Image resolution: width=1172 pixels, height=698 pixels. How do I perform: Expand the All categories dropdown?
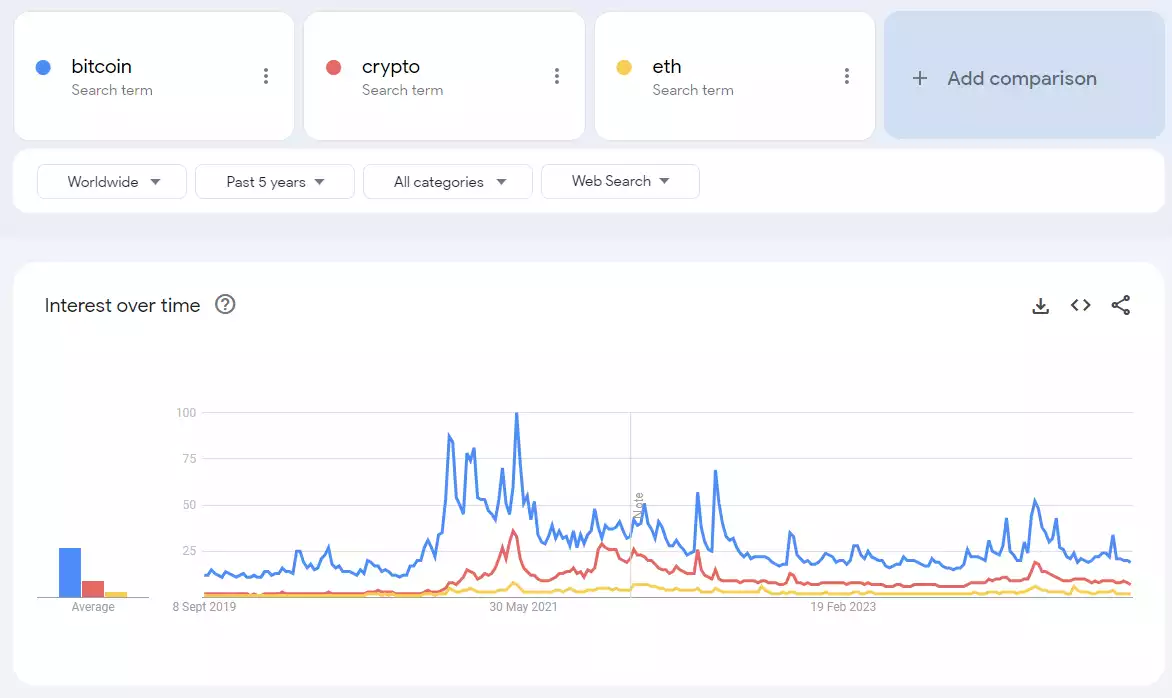[x=447, y=181]
